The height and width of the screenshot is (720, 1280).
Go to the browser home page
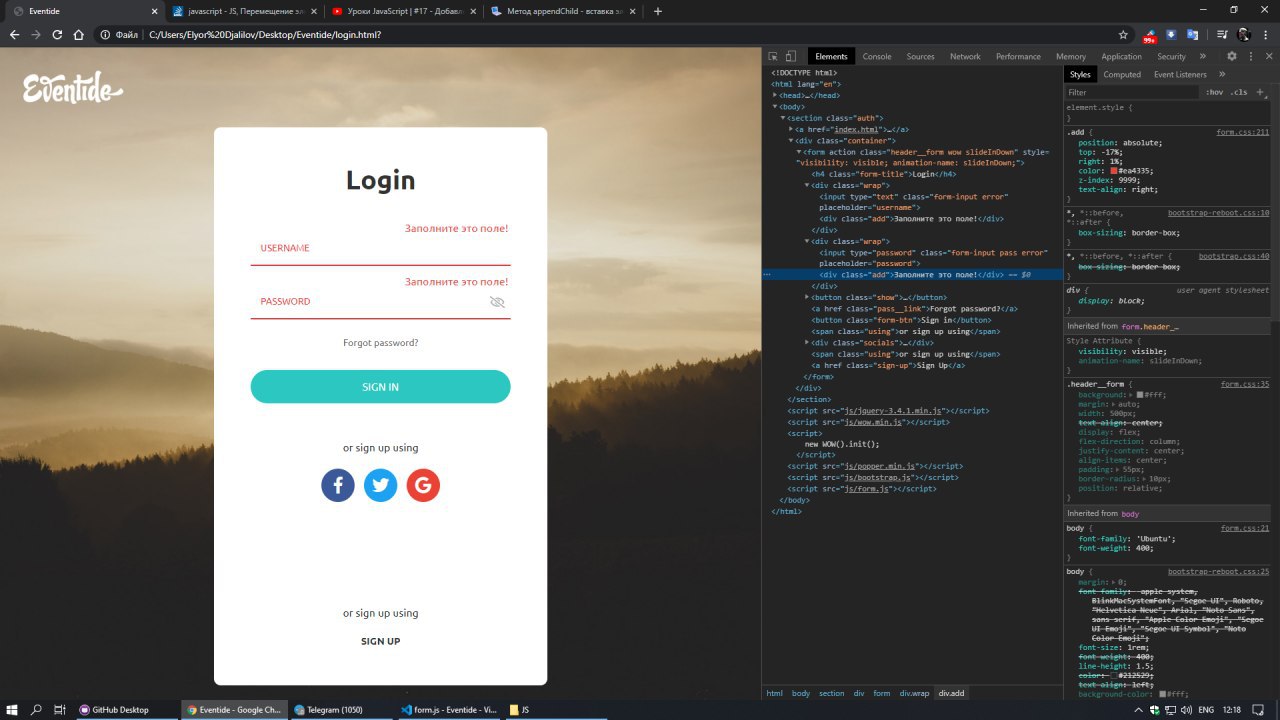79,34
